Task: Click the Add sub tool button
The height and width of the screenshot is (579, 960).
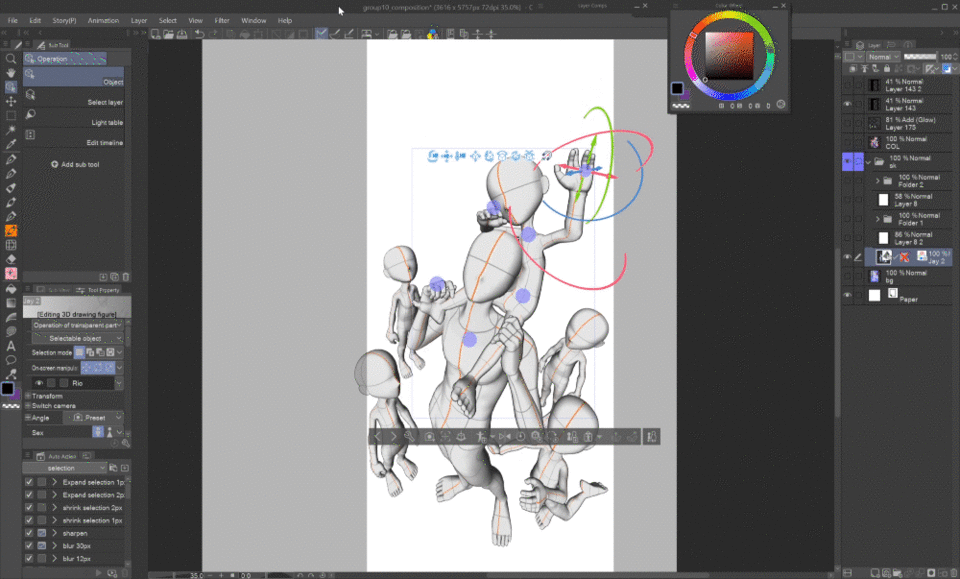Action: [x=75, y=164]
